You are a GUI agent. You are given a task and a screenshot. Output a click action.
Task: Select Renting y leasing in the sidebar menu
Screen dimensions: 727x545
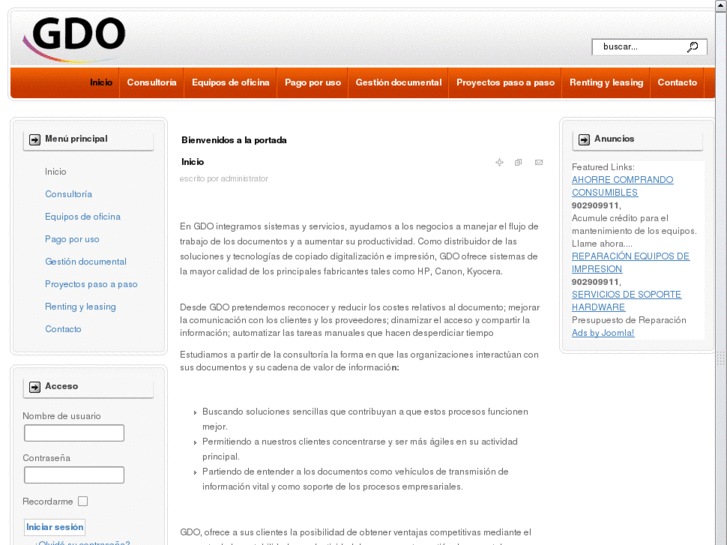click(x=80, y=307)
